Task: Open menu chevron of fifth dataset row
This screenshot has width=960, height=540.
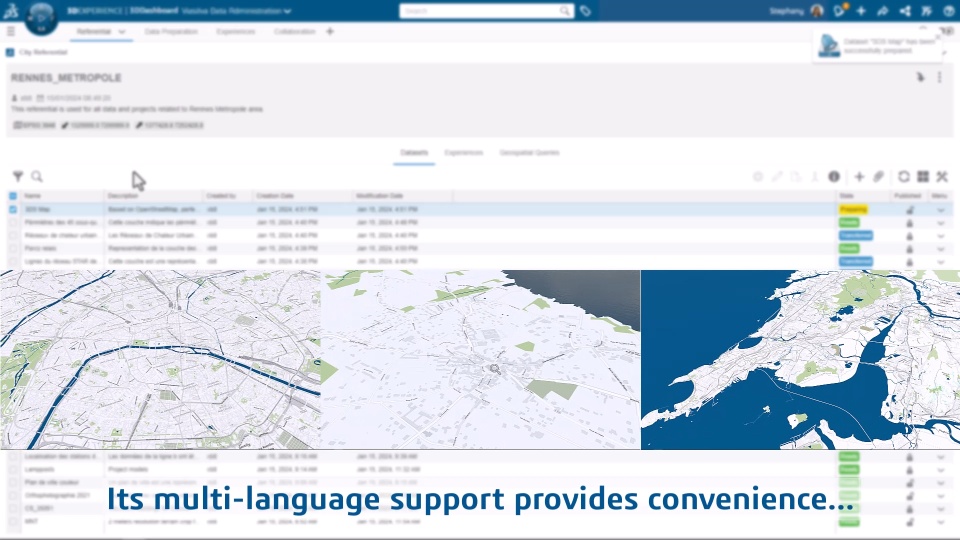Action: (941, 262)
